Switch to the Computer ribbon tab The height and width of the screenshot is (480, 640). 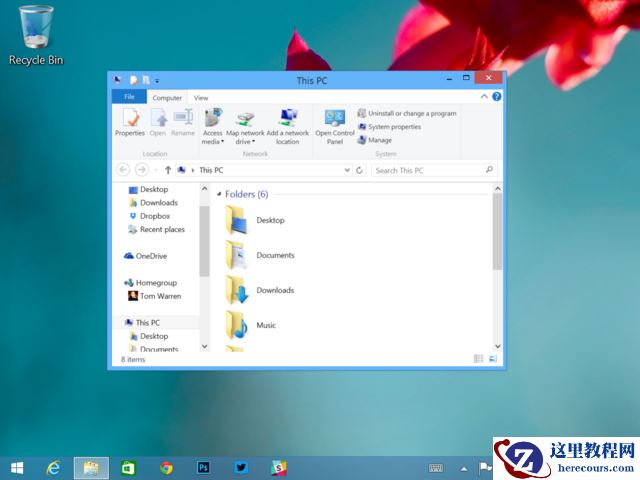167,98
